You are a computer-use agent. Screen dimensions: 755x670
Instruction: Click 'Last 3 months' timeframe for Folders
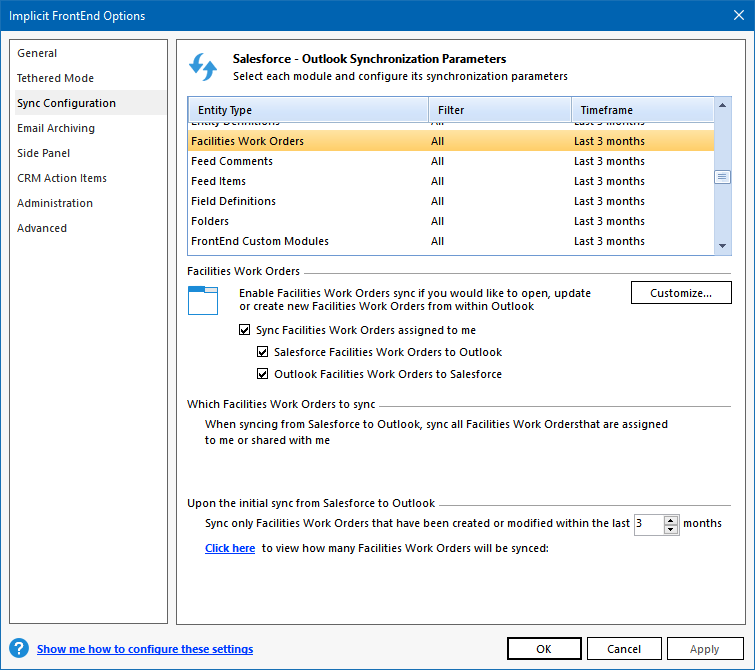tap(609, 221)
